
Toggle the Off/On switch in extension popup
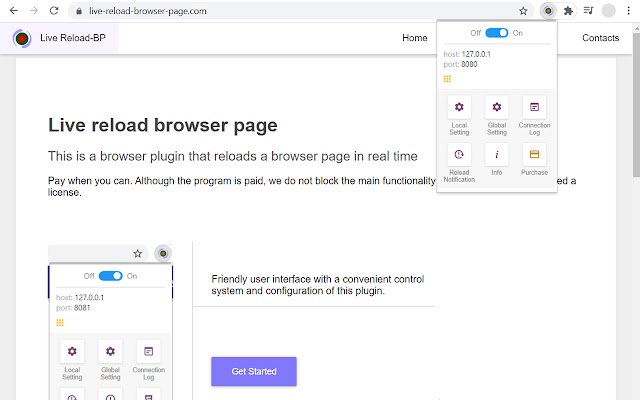click(x=497, y=33)
